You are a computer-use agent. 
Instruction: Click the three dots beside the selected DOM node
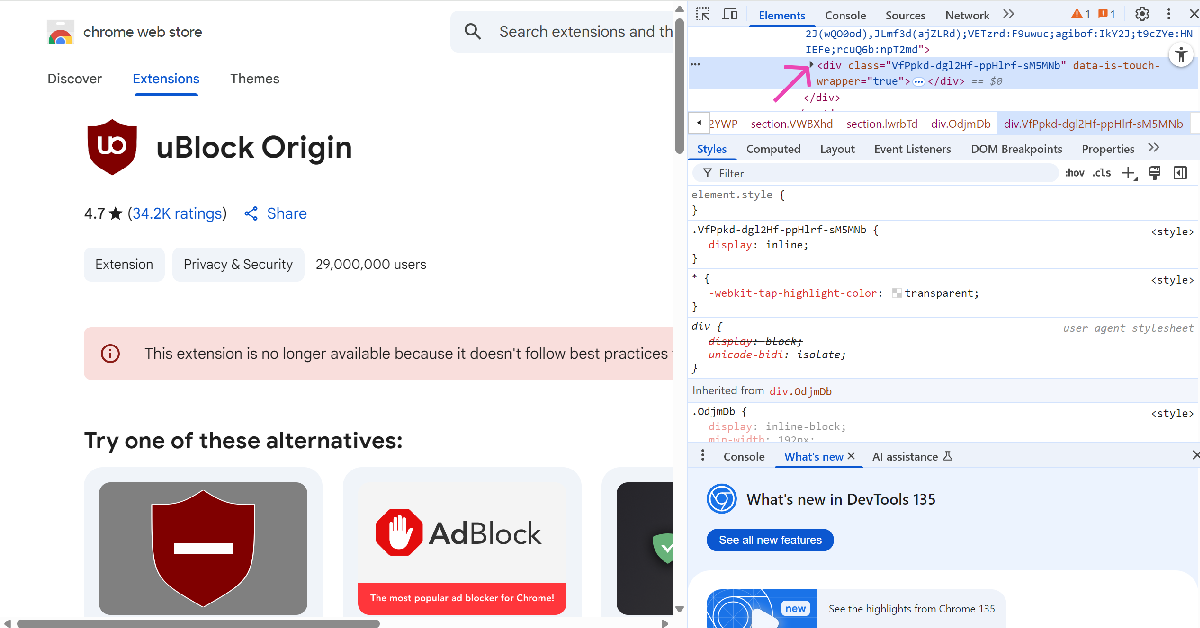tap(696, 65)
